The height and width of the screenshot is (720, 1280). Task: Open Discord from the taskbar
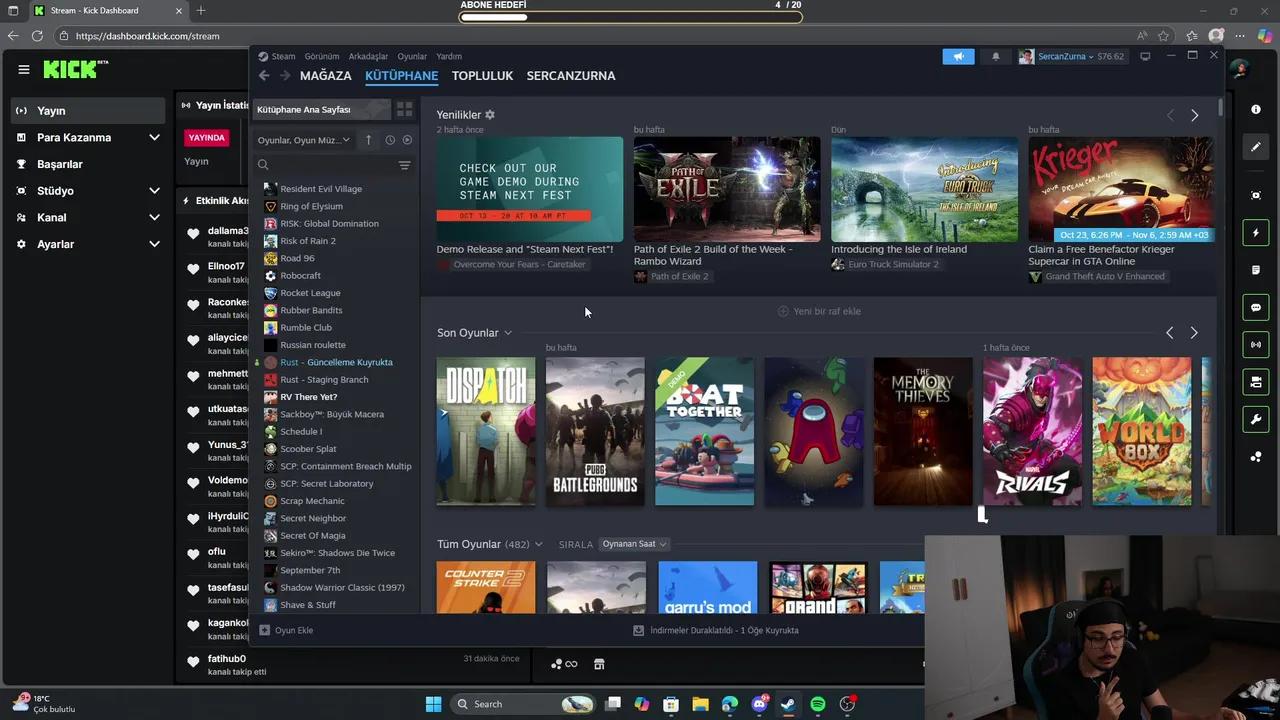(x=759, y=704)
